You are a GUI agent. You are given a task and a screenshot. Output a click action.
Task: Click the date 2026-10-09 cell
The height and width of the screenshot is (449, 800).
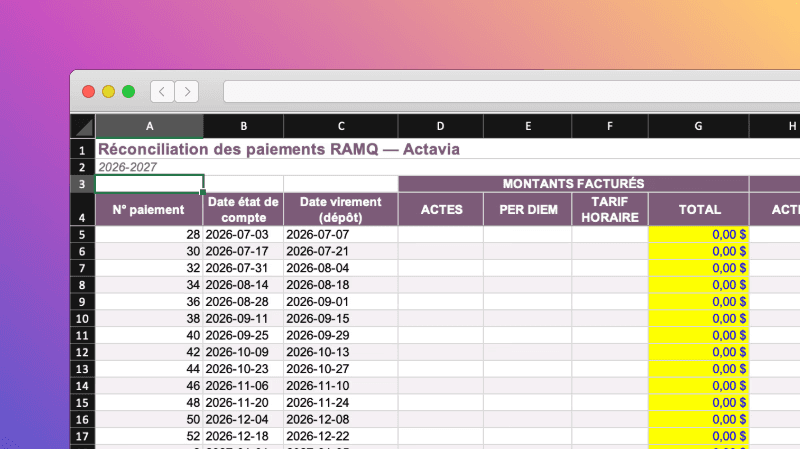(x=243, y=352)
